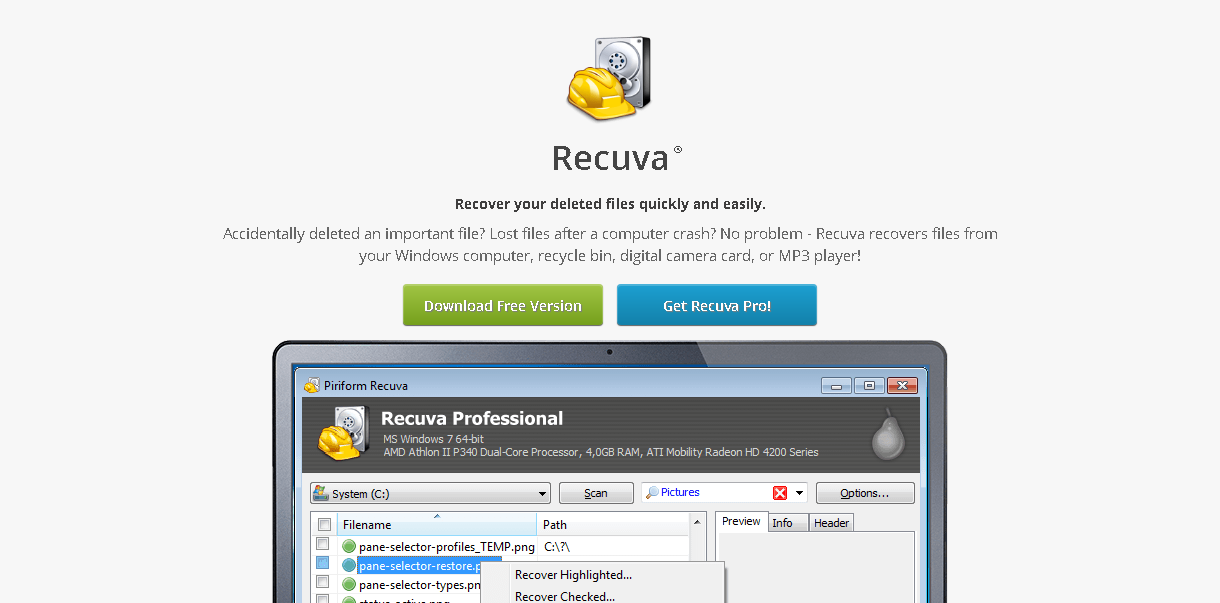Toggle the select-all checkbox in header
This screenshot has width=1220, height=603.
[324, 524]
